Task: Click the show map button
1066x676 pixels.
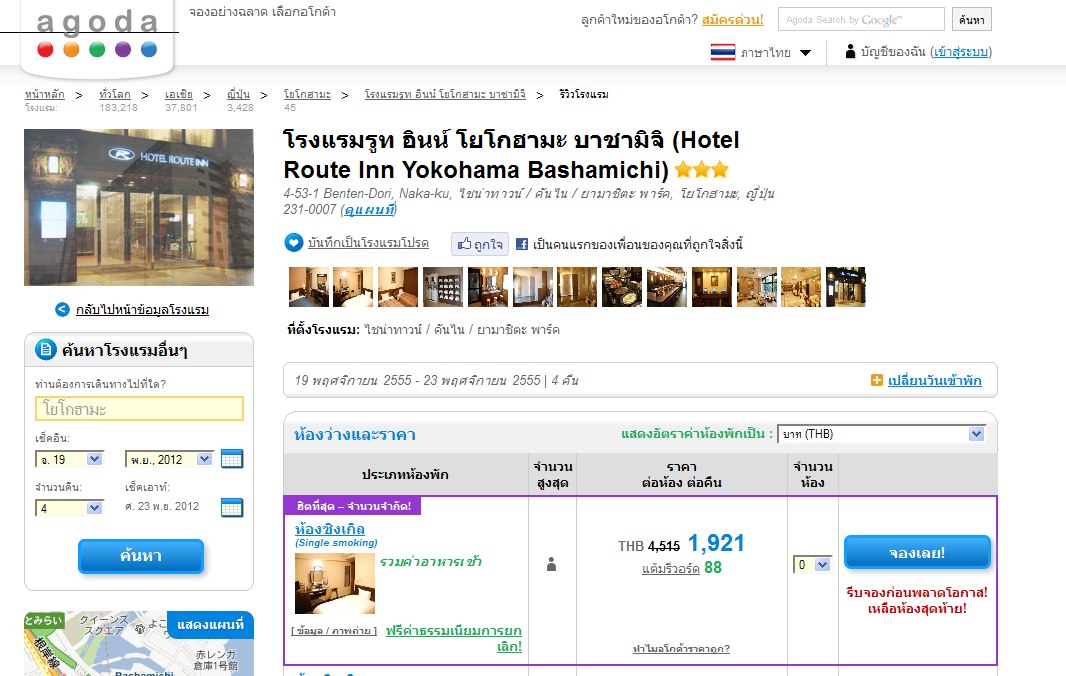Action: point(210,624)
